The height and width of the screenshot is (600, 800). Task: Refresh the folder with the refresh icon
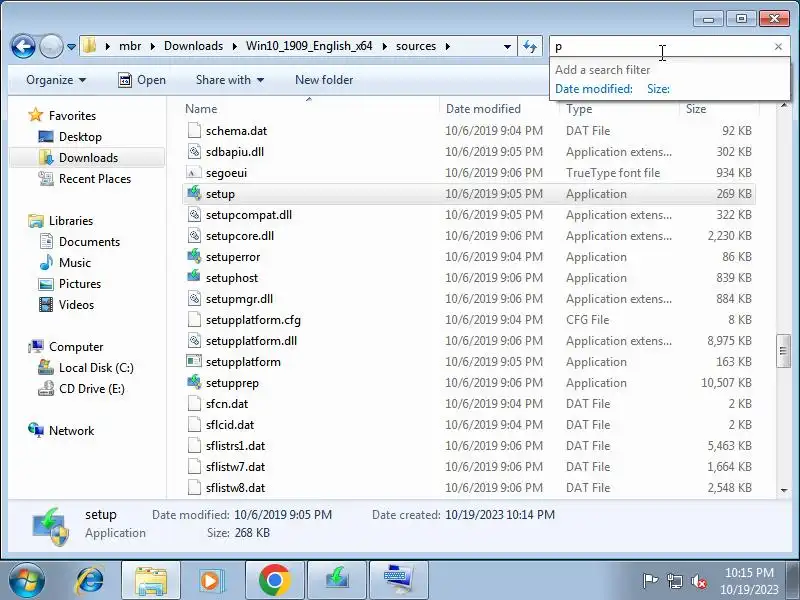(530, 46)
